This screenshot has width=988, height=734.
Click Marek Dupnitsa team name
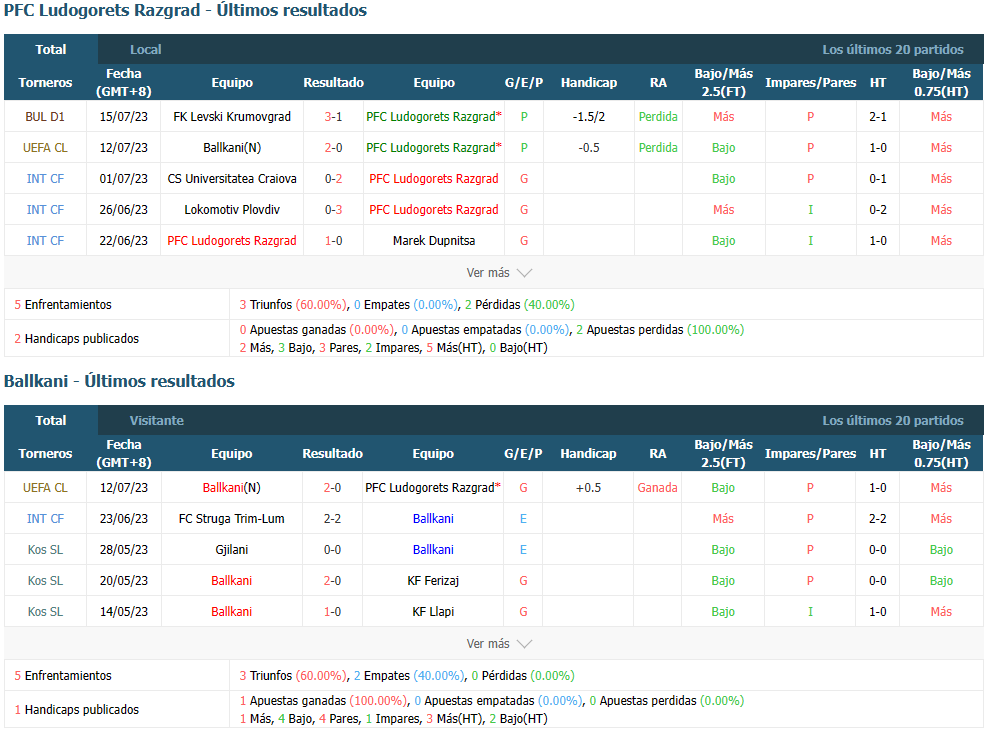point(434,240)
